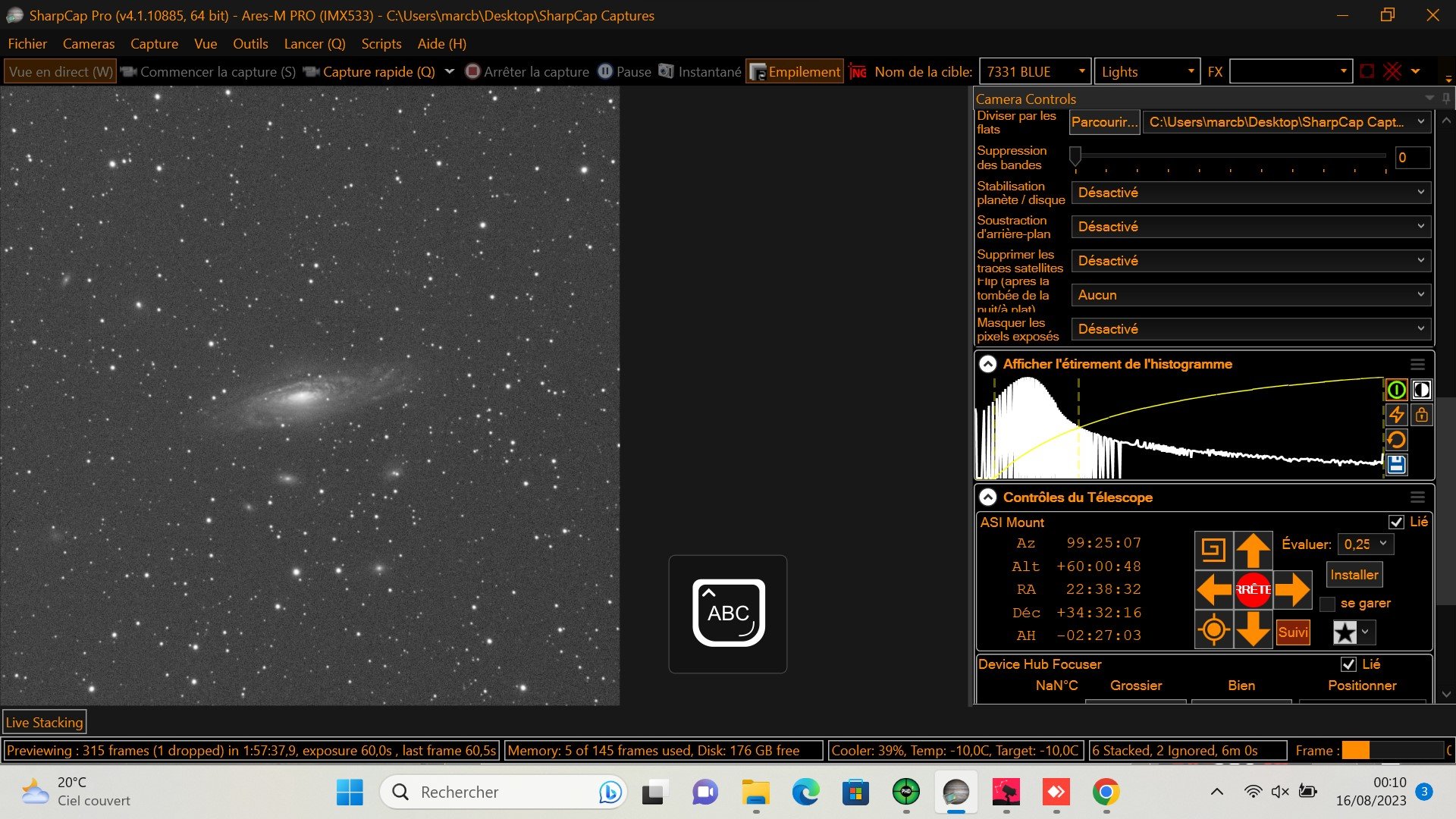Click the 'Suppression des bandes' slider handle

click(1075, 156)
